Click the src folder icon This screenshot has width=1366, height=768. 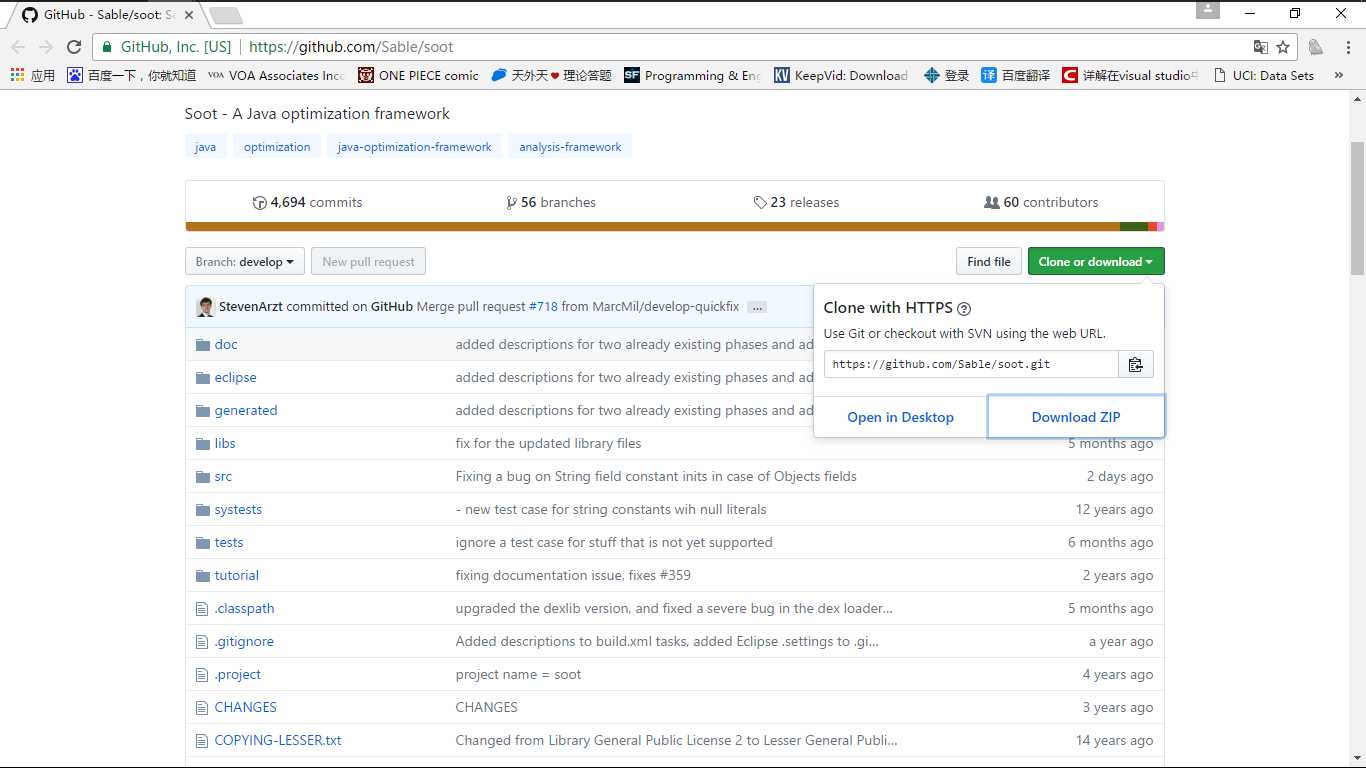(203, 477)
